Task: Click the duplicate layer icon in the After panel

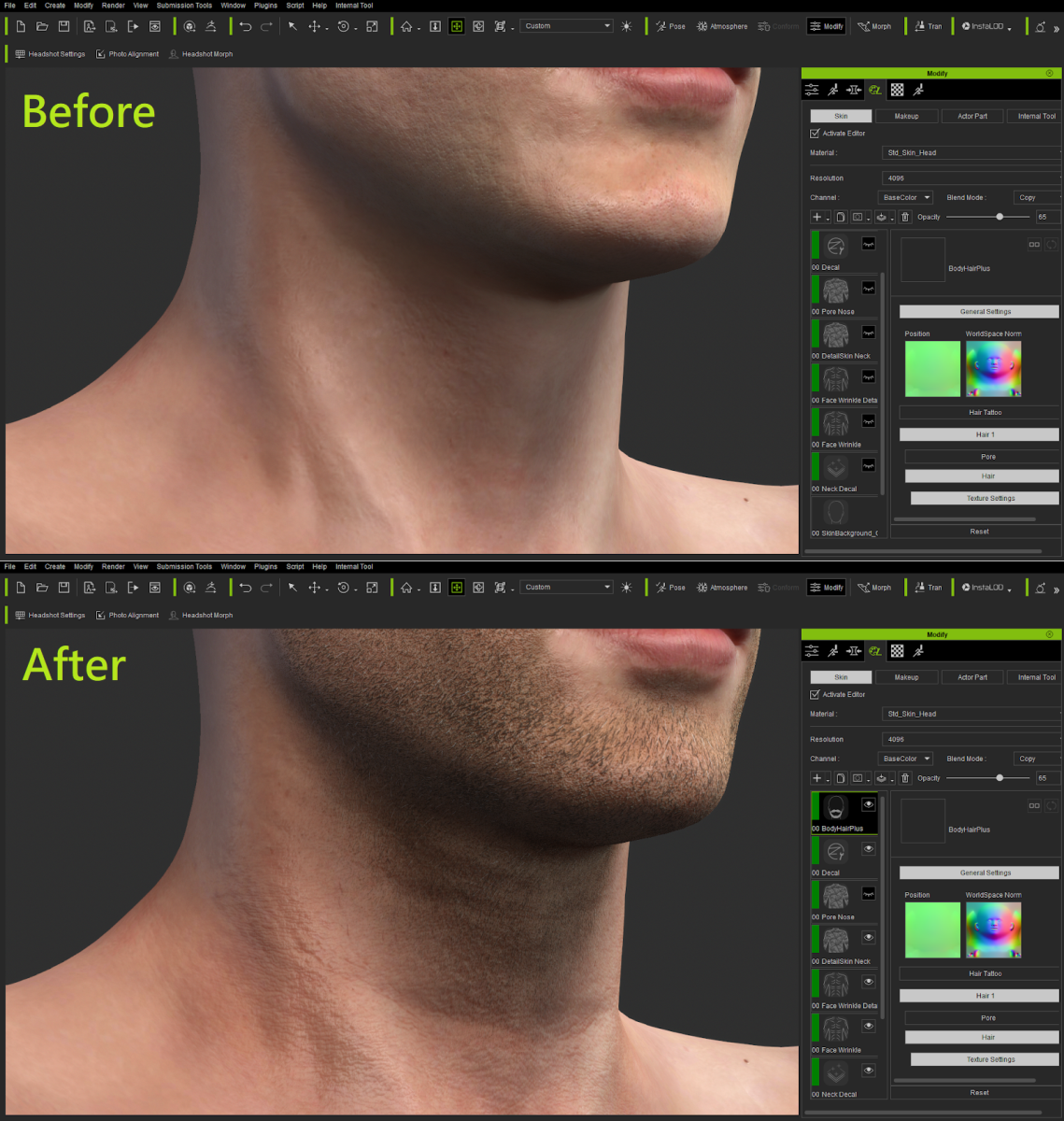Action: 841,778
